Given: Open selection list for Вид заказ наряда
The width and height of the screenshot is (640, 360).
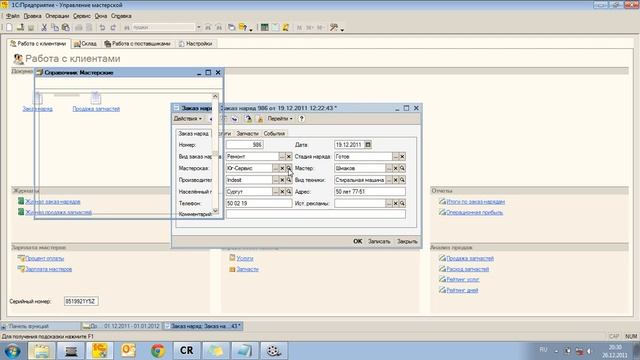Looking at the screenshot, I should (282, 156).
